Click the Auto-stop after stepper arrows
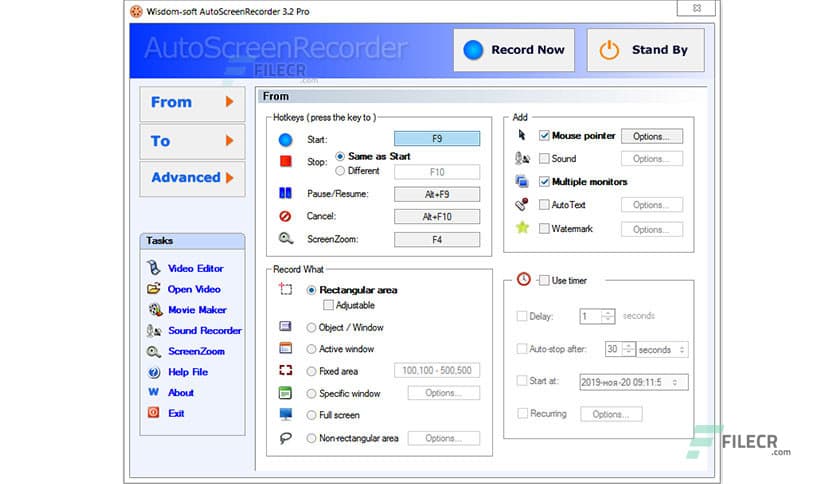 629,349
